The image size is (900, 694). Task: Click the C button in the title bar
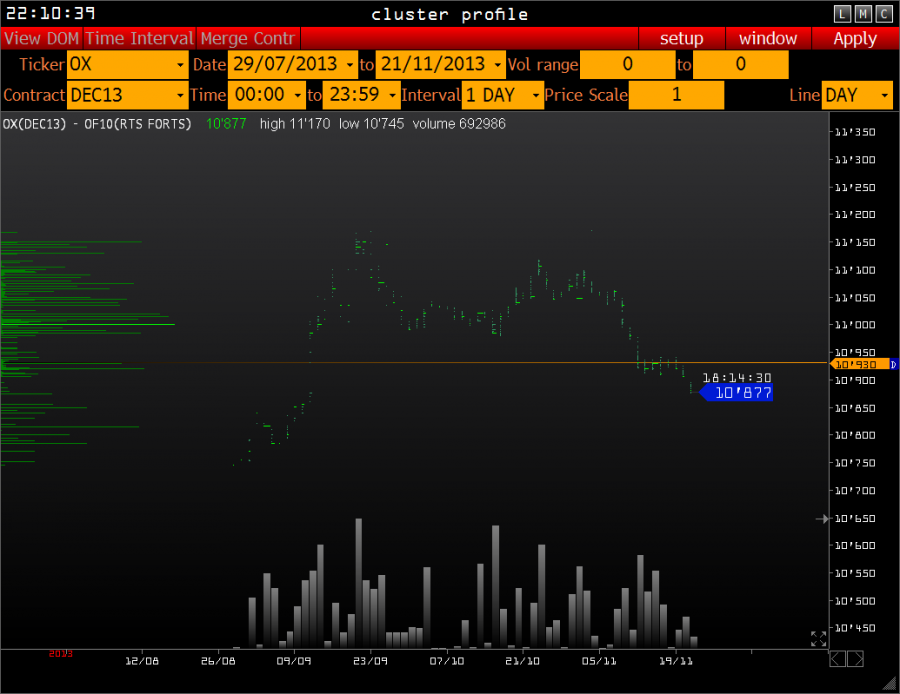(x=883, y=13)
